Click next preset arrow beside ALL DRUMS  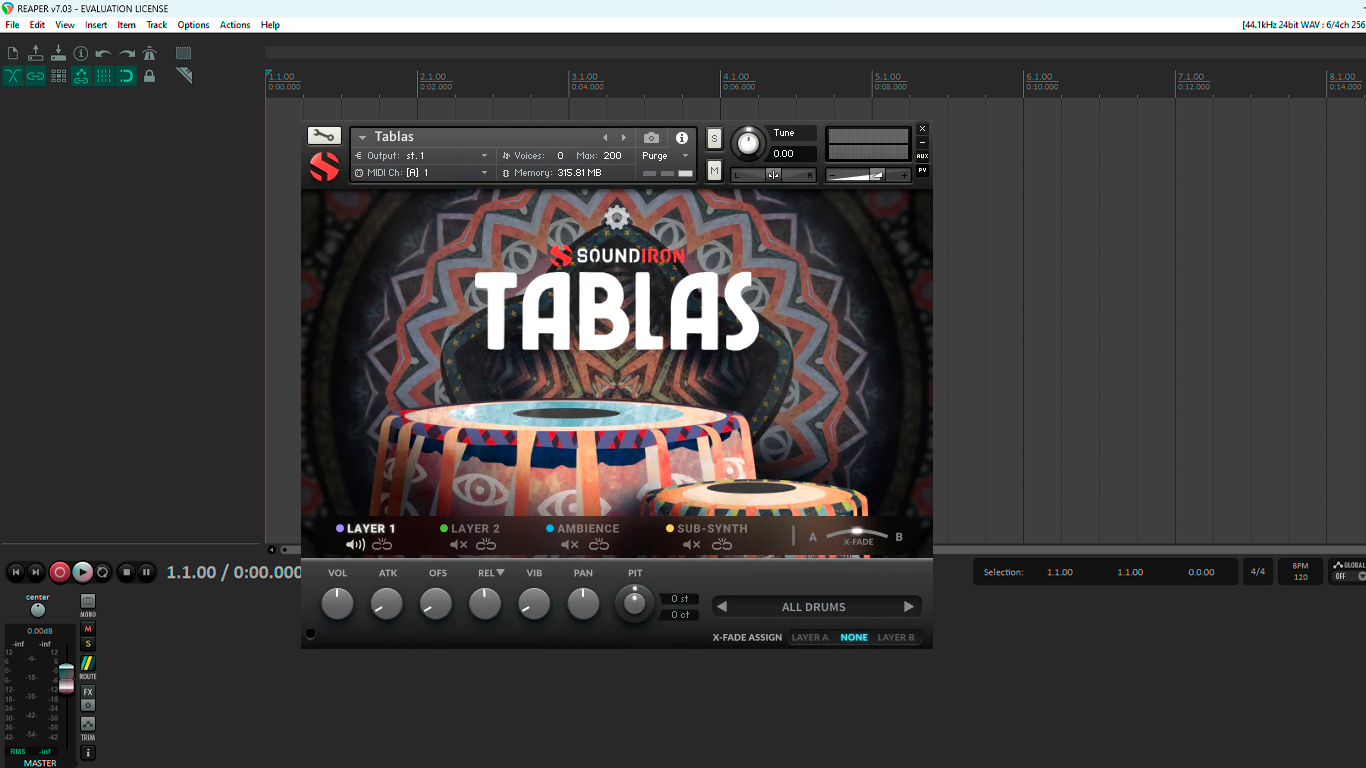coord(909,607)
